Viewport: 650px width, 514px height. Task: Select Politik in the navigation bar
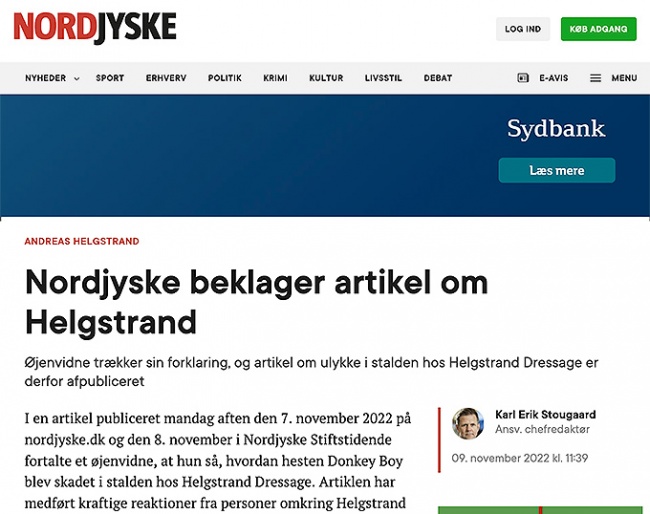tap(225, 78)
